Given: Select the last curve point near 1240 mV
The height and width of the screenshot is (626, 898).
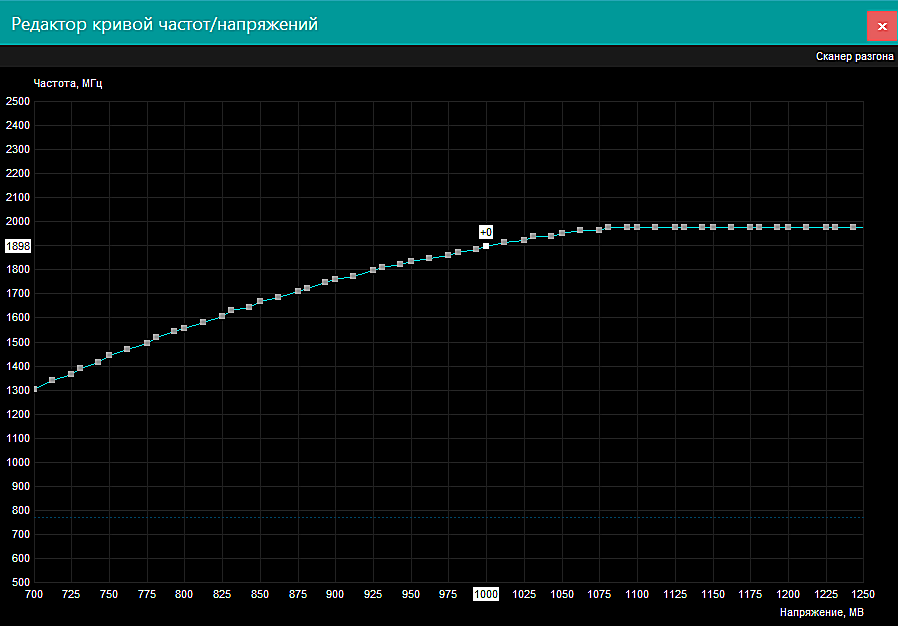Looking at the screenshot, I should (853, 227).
